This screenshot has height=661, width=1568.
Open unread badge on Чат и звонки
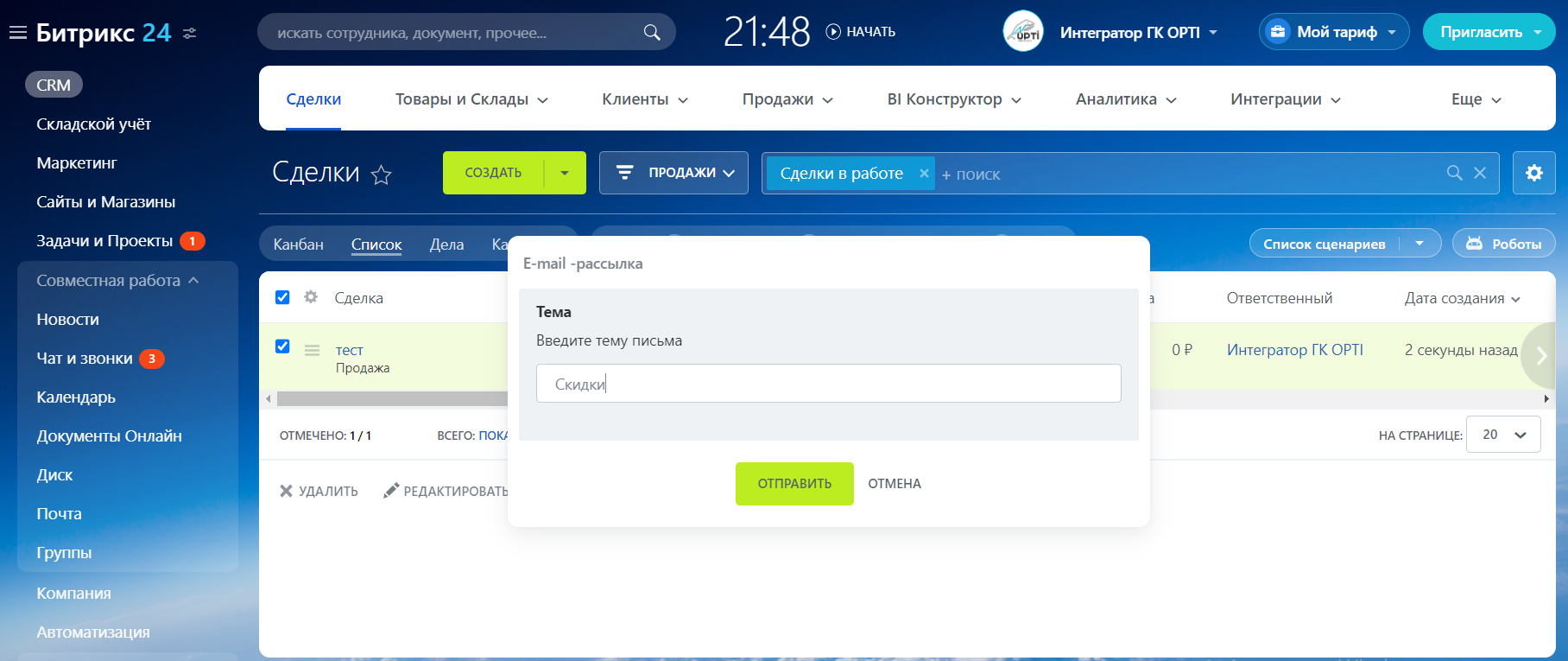(152, 359)
